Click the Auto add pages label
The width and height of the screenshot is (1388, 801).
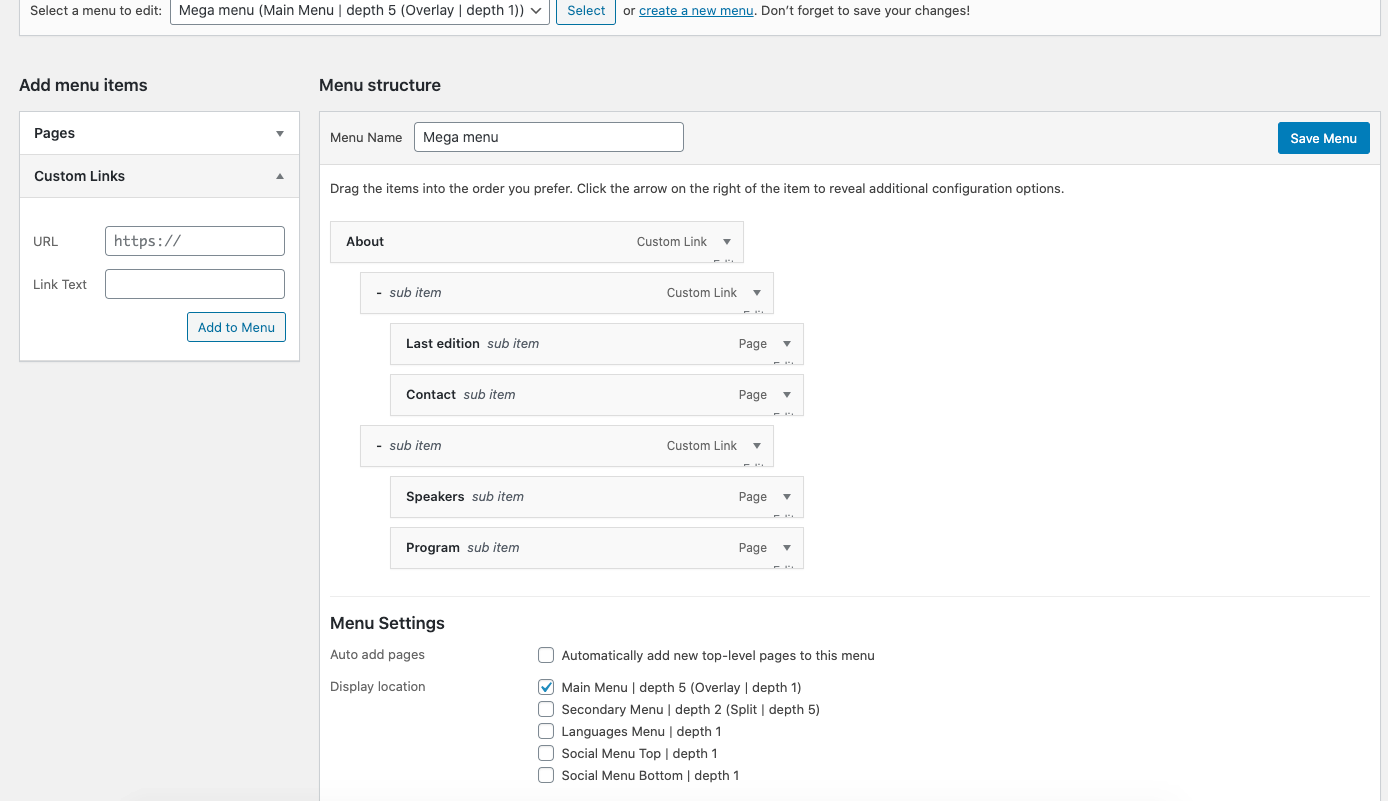point(377,655)
